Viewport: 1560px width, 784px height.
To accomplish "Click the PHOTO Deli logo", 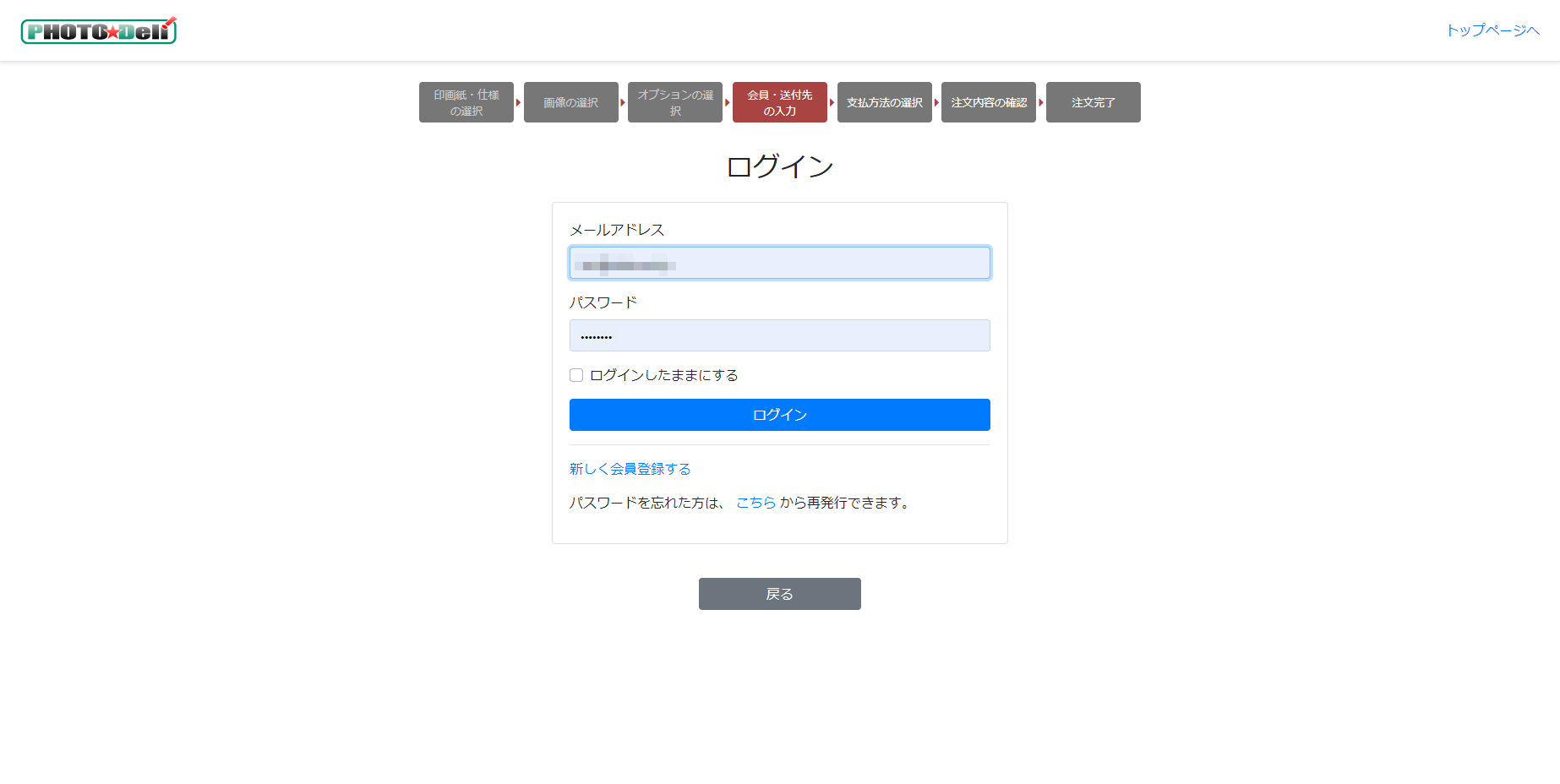I will coord(99,31).
